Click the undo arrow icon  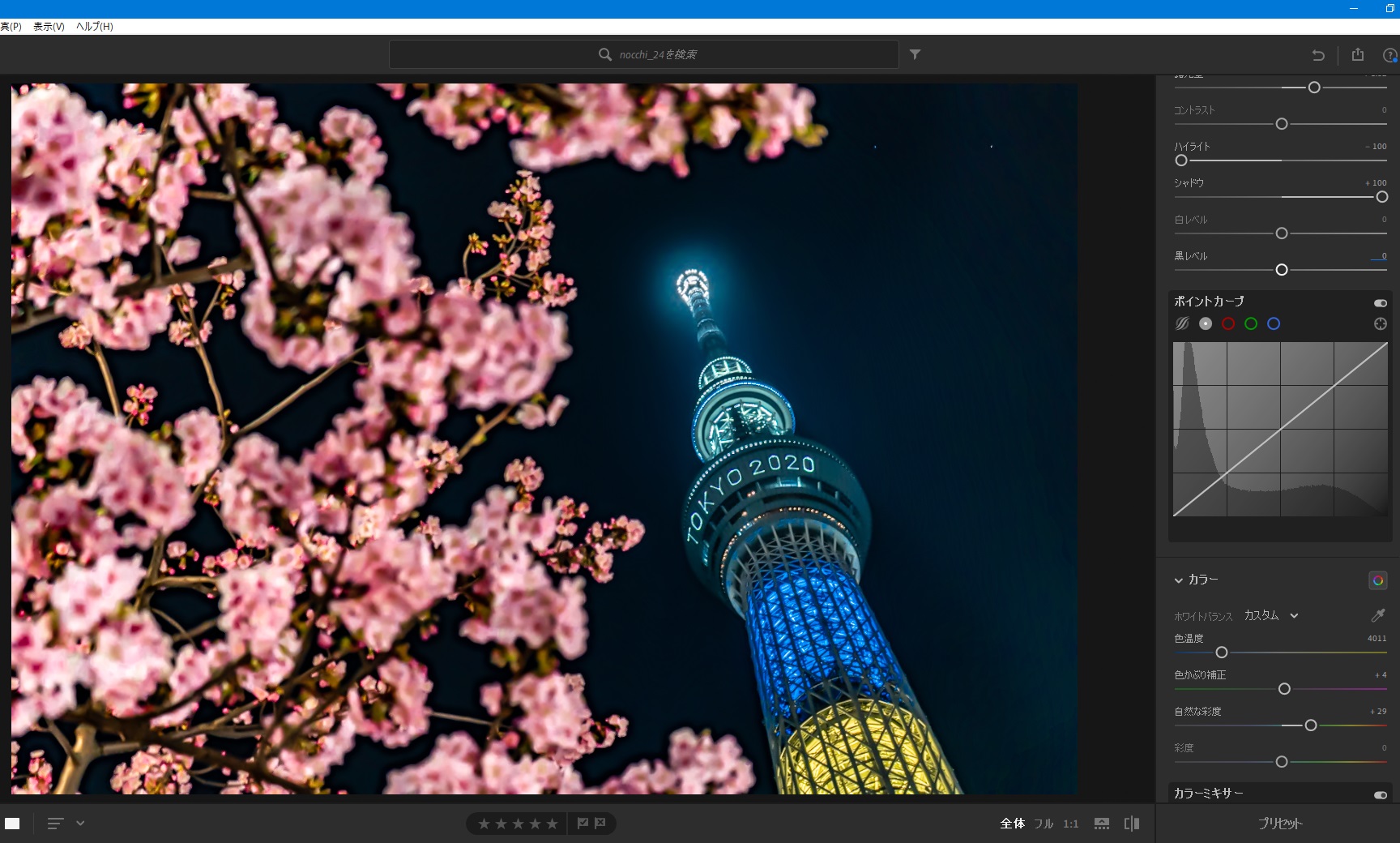coord(1318,55)
